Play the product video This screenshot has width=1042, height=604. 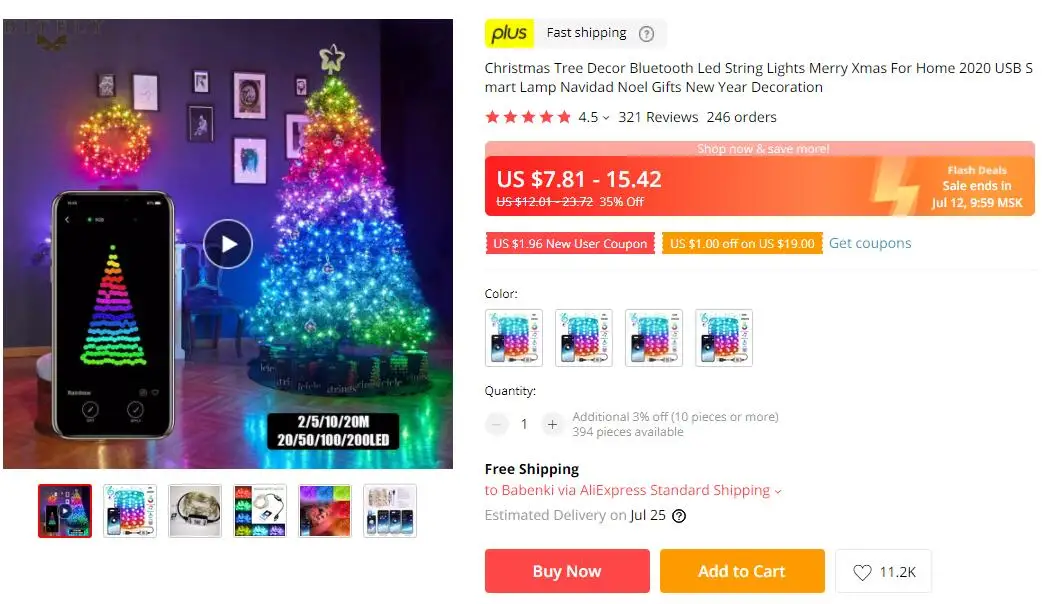coord(228,244)
